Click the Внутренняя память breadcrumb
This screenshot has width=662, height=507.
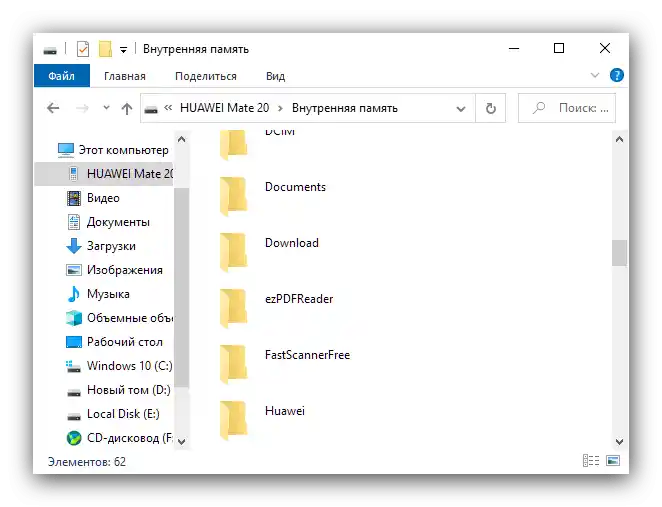[345, 108]
